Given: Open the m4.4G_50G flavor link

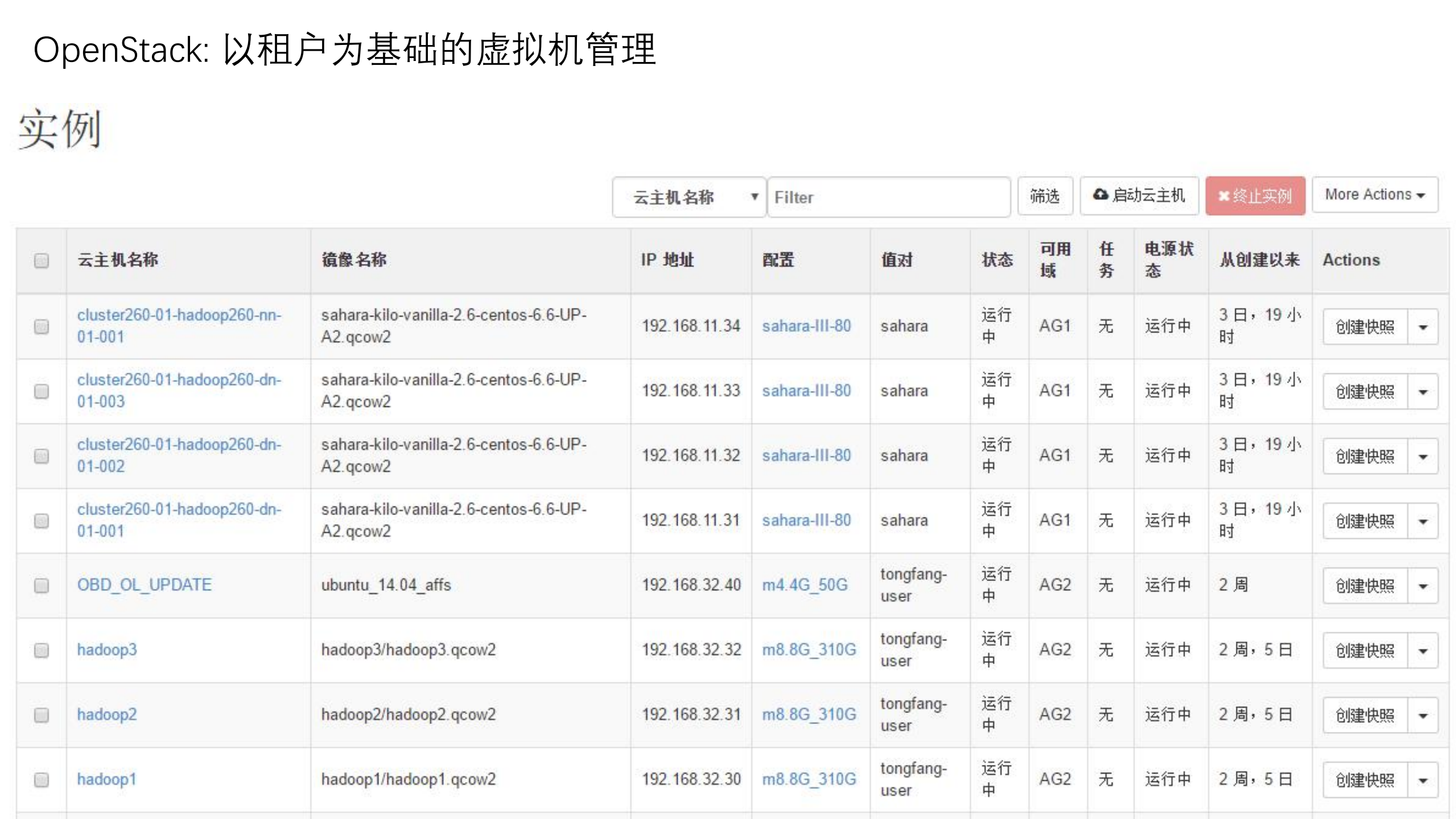Looking at the screenshot, I should coord(805,585).
